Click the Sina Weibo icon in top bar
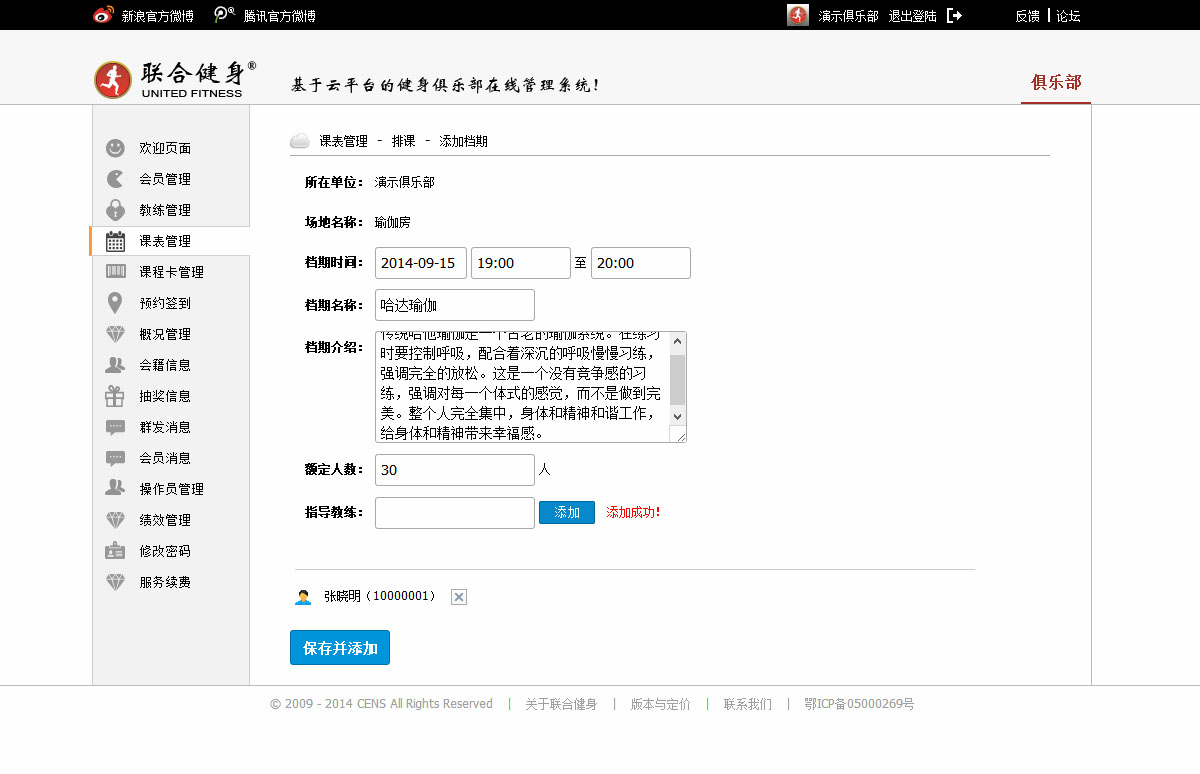This screenshot has height=774, width=1200. [x=103, y=15]
